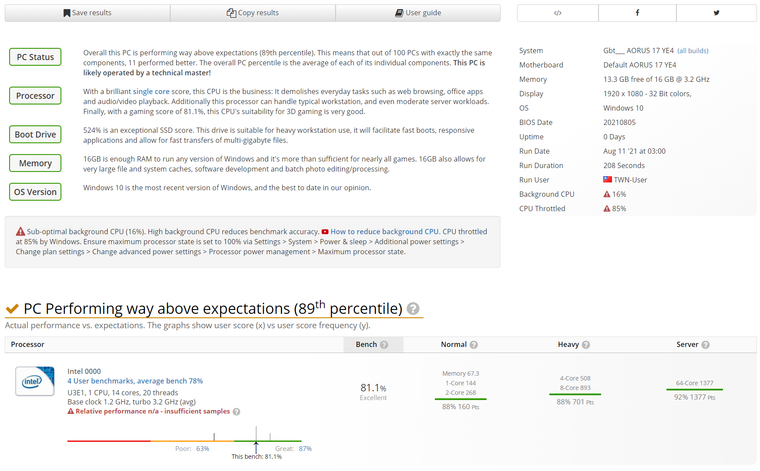Click the Boot Drive button
Screen dimensions: 760x471
(x=35, y=134)
